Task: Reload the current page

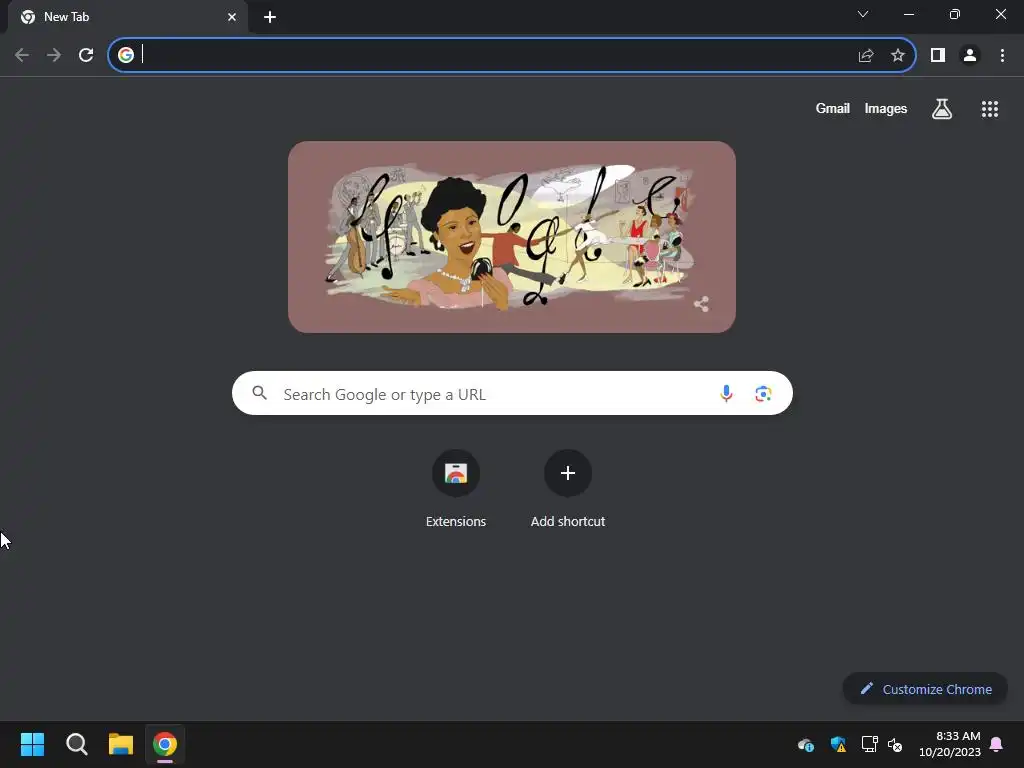Action: click(x=86, y=55)
